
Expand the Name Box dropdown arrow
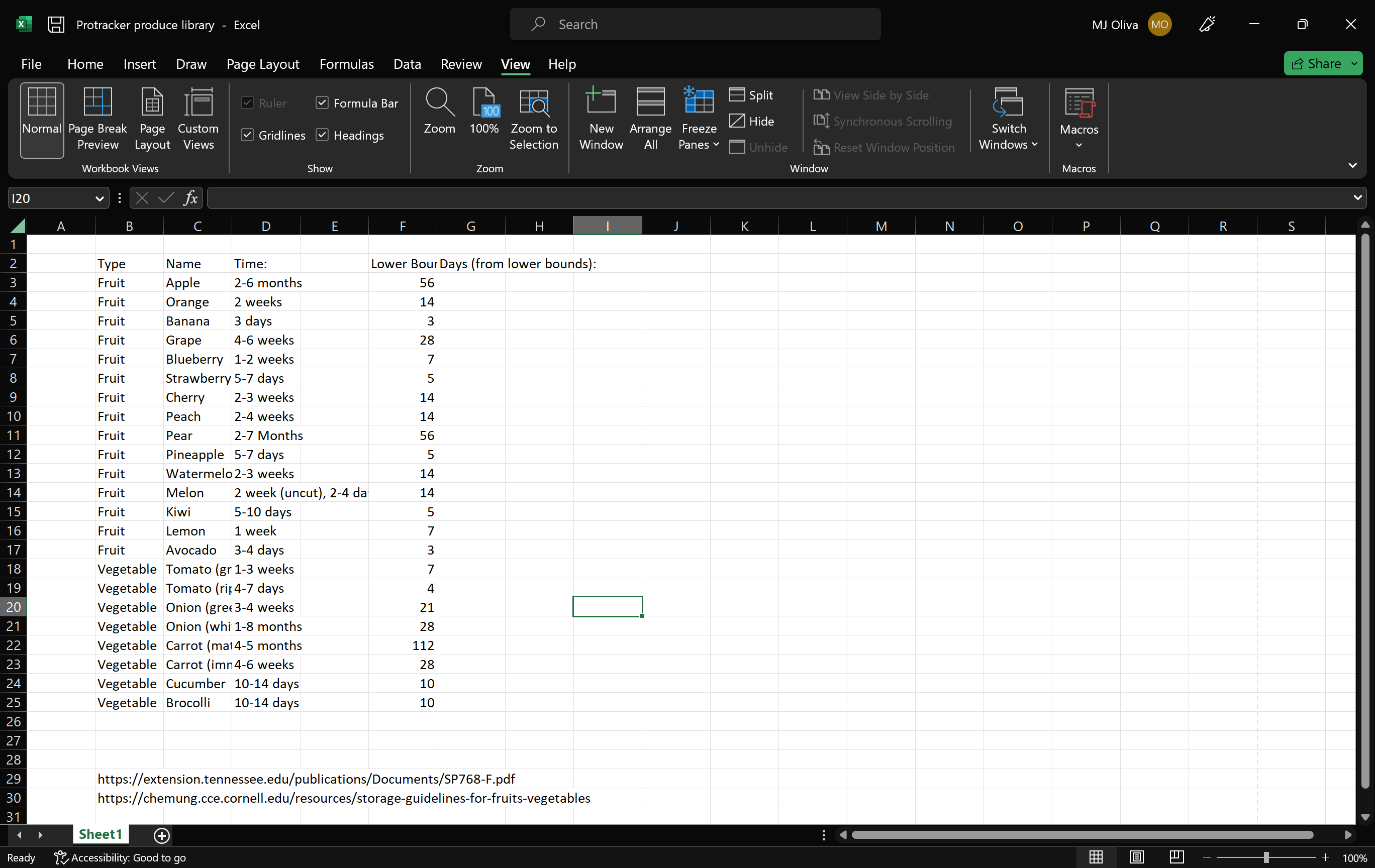tap(100, 198)
